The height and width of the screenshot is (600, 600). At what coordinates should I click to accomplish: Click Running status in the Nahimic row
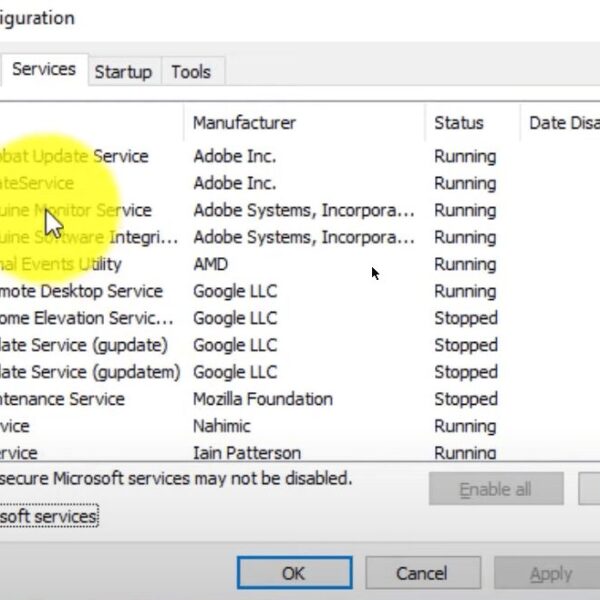465,426
